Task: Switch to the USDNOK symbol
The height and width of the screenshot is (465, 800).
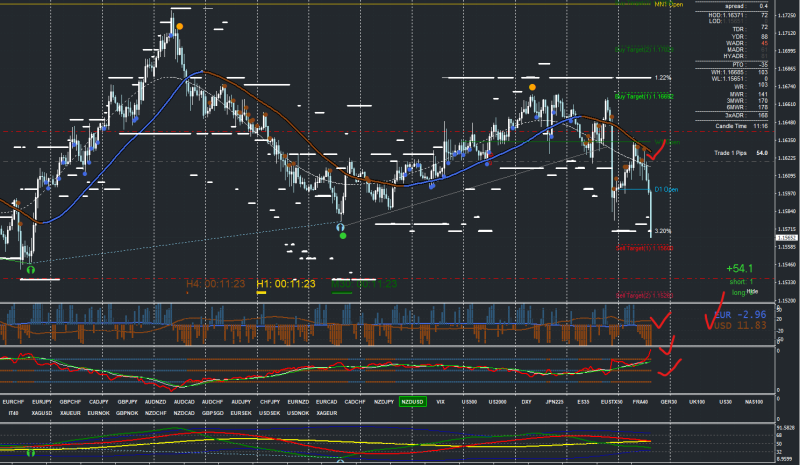Action: coord(298,413)
